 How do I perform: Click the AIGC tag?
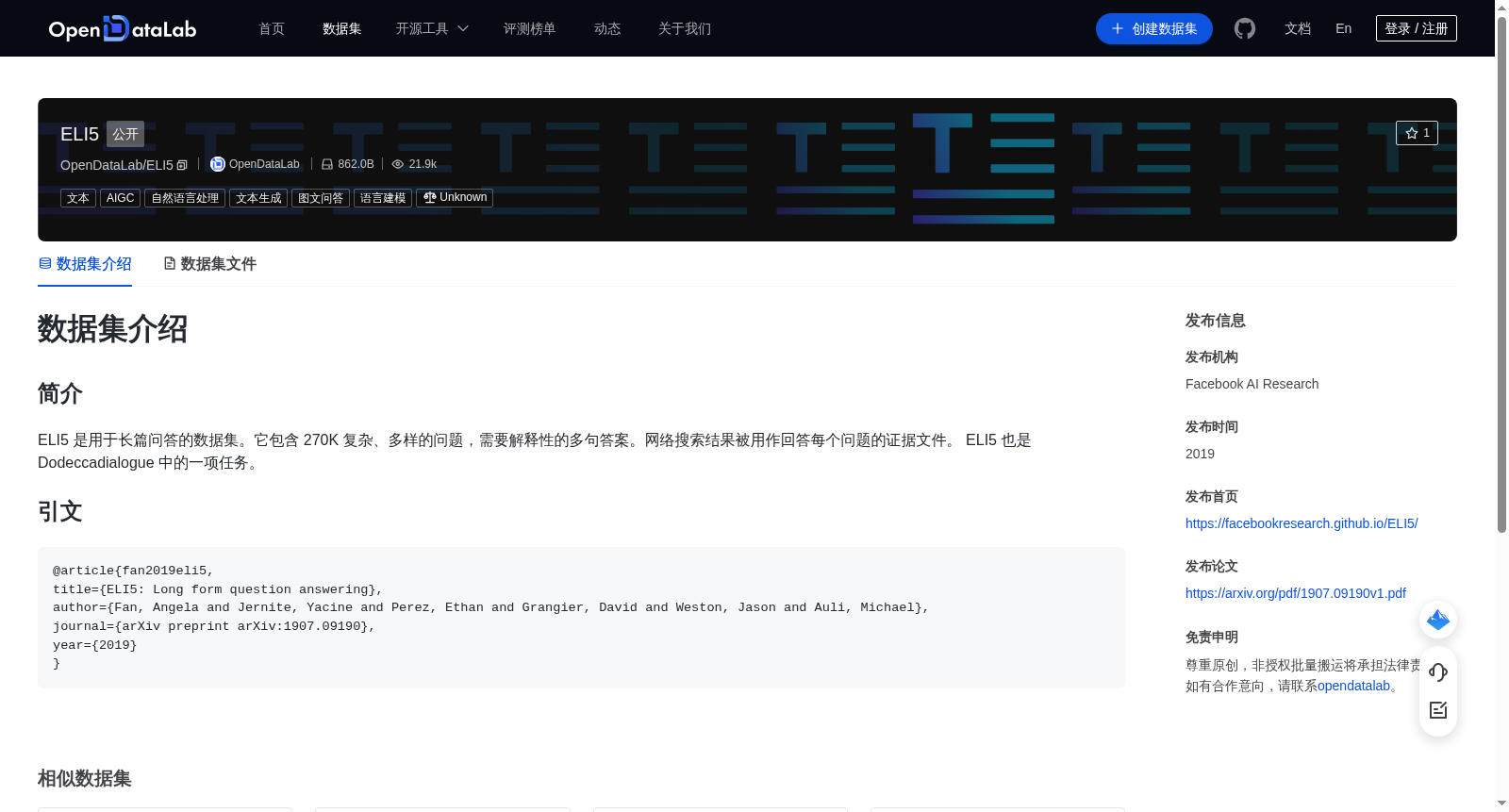coord(120,198)
